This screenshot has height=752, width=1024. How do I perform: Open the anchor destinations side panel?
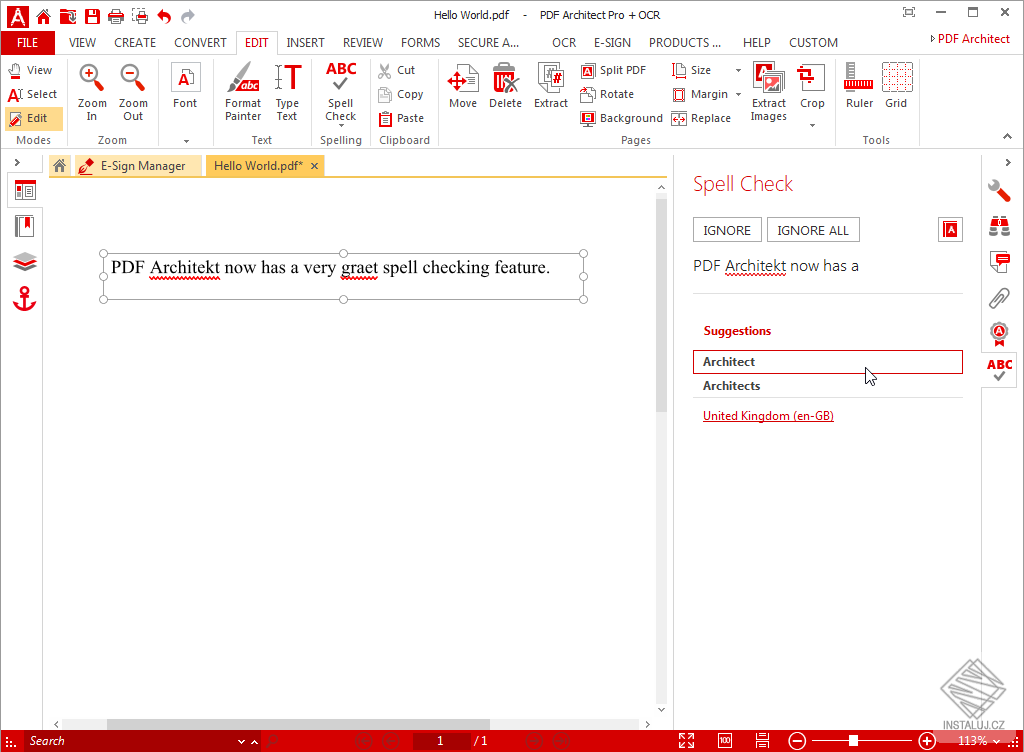tap(25, 298)
